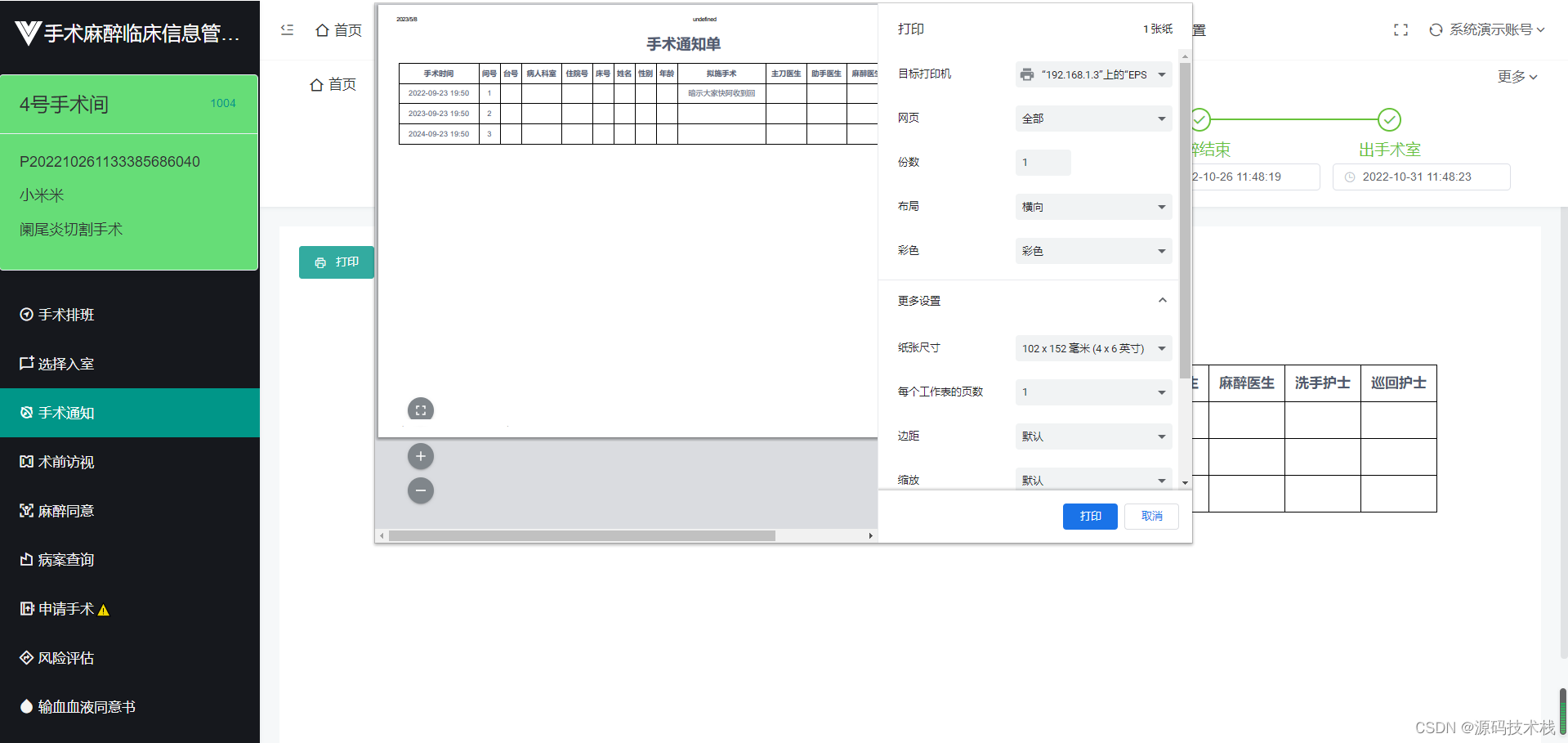Click the clock icon in the 2022-10-31 date field
The width and height of the screenshot is (1568, 743).
1350,177
